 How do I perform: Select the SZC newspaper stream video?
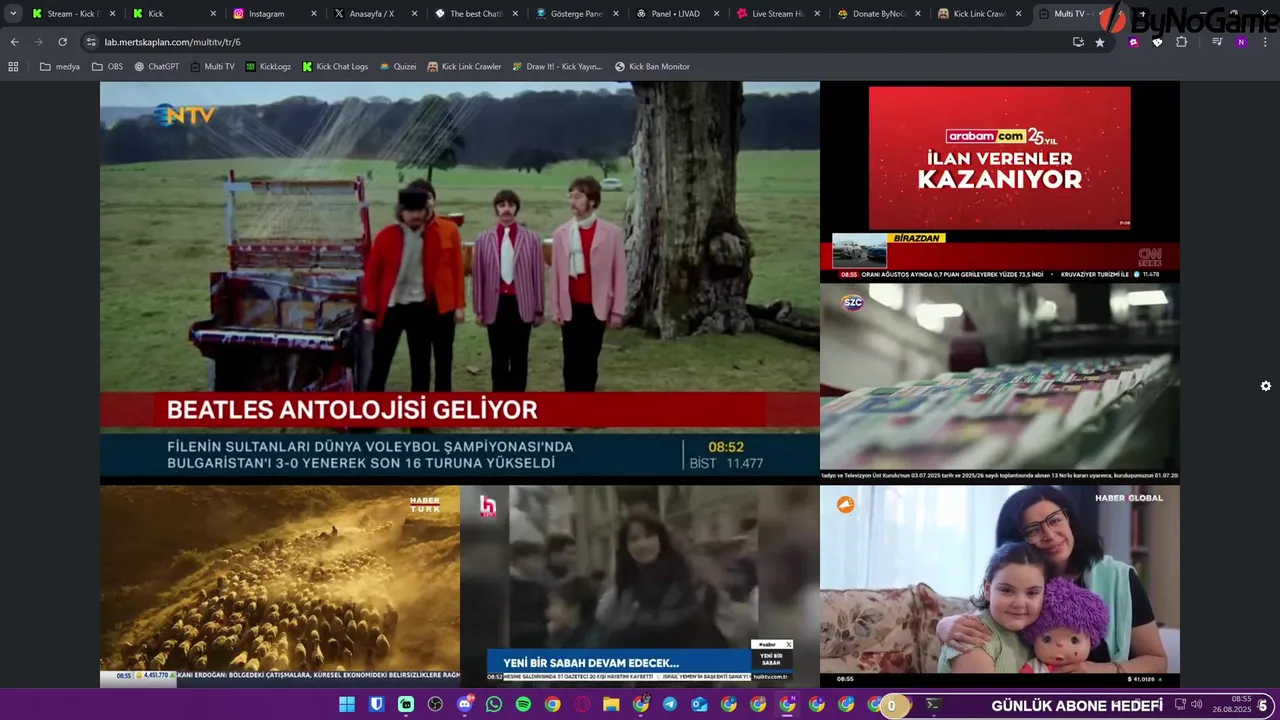tap(1000, 384)
